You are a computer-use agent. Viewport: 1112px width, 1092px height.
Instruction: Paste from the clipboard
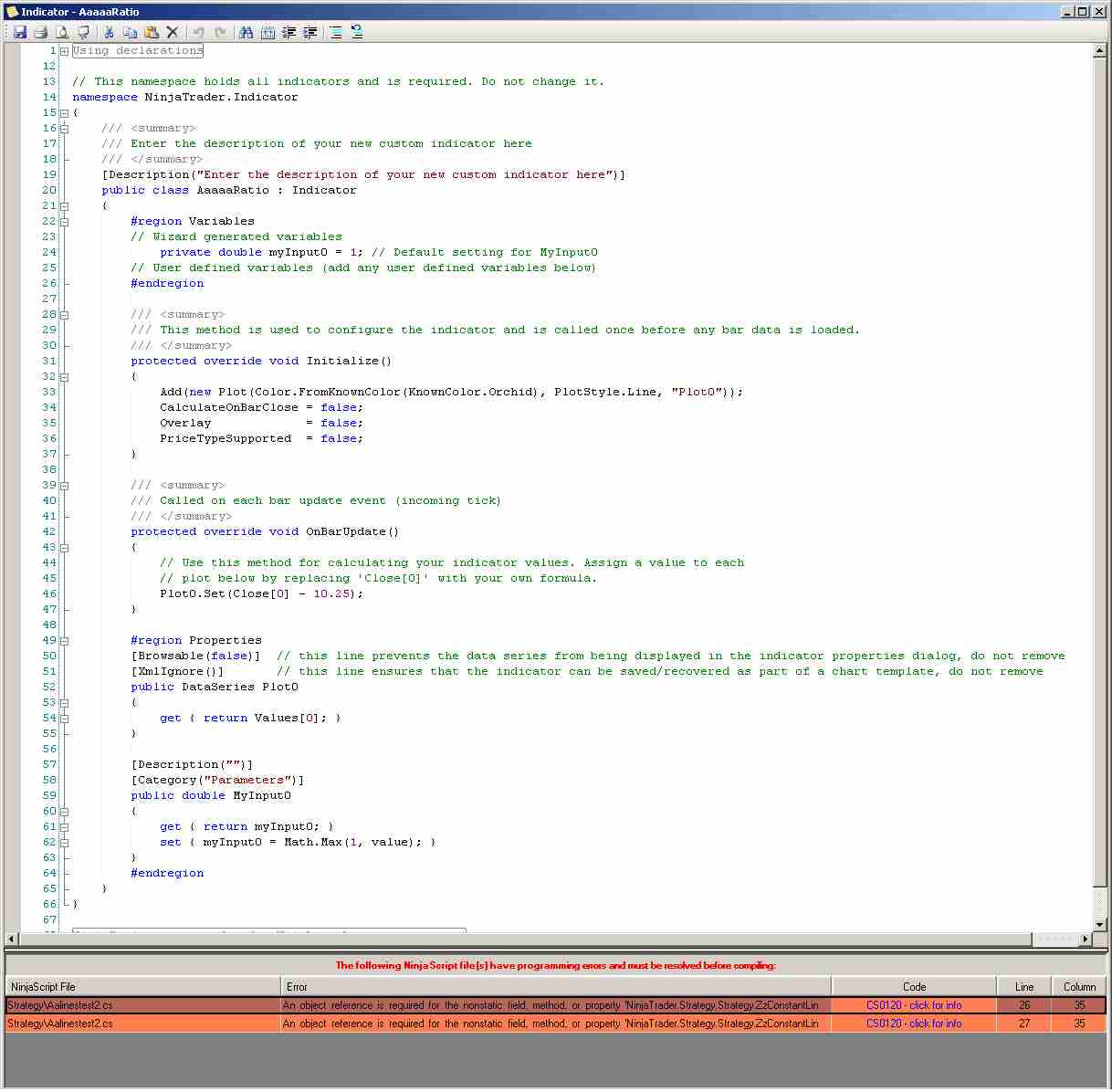151,32
